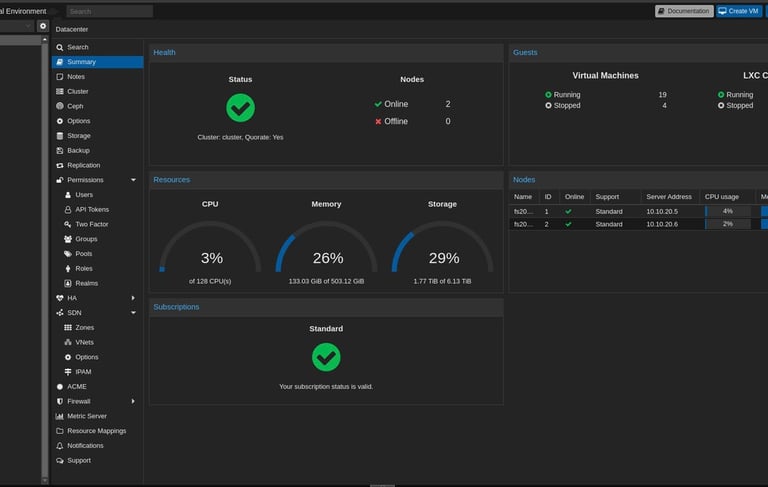
Task: Sort nodes by Name column
Action: (x=524, y=196)
